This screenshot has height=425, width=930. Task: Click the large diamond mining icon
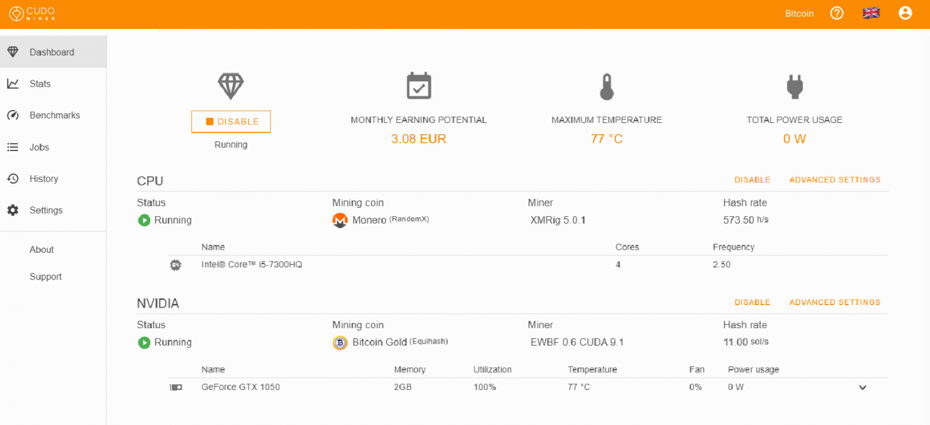(231, 86)
